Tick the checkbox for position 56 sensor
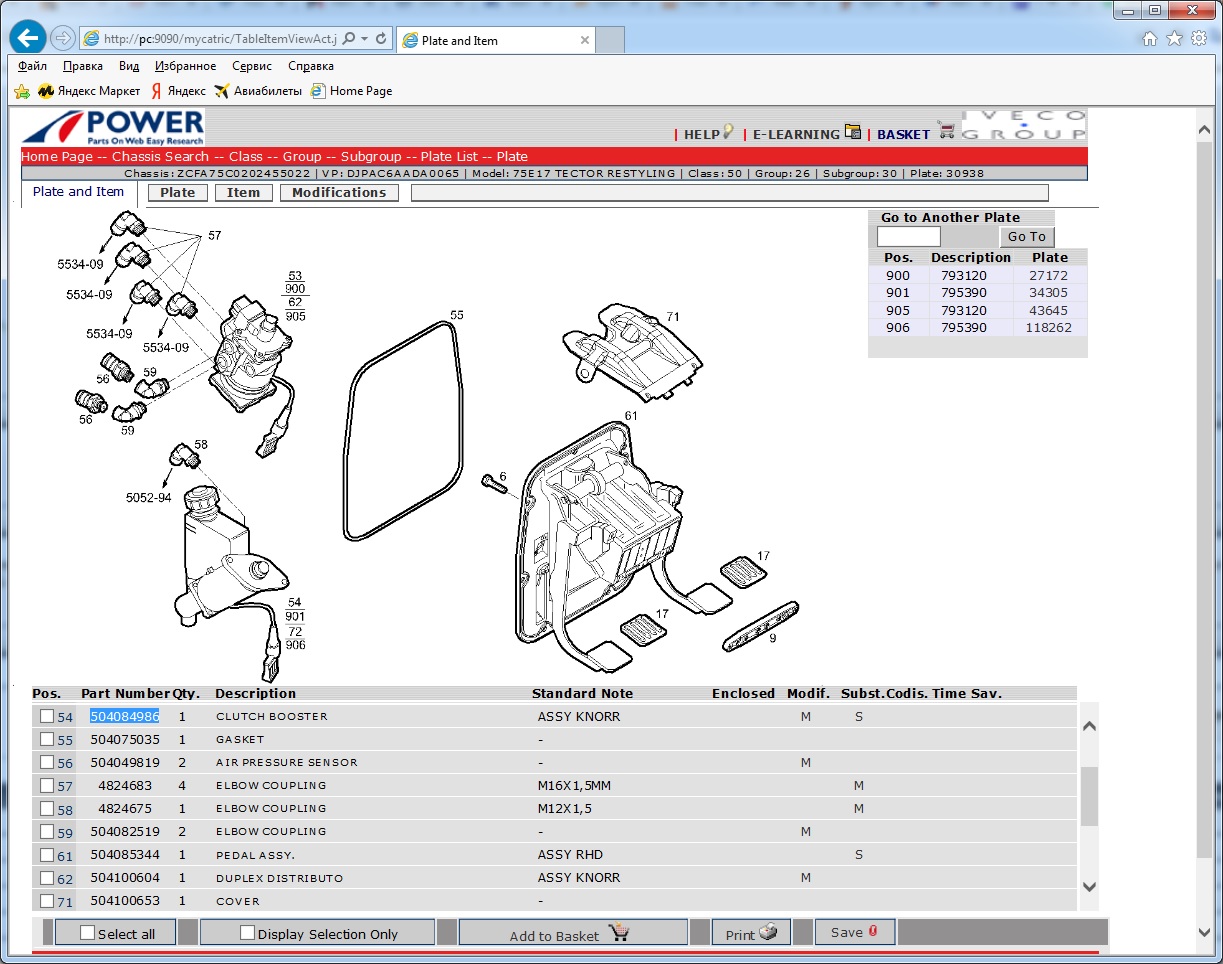The height and width of the screenshot is (964, 1223). tap(47, 762)
